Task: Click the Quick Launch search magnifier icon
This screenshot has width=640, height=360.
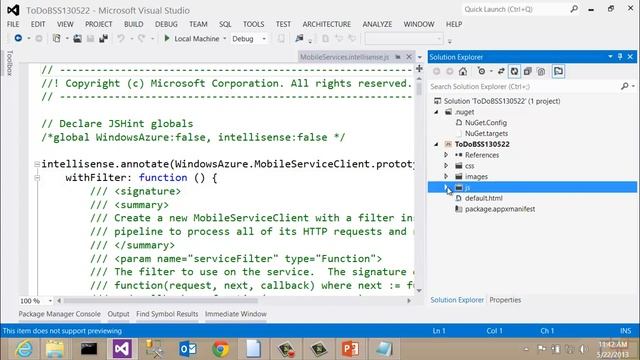Action: tap(574, 9)
